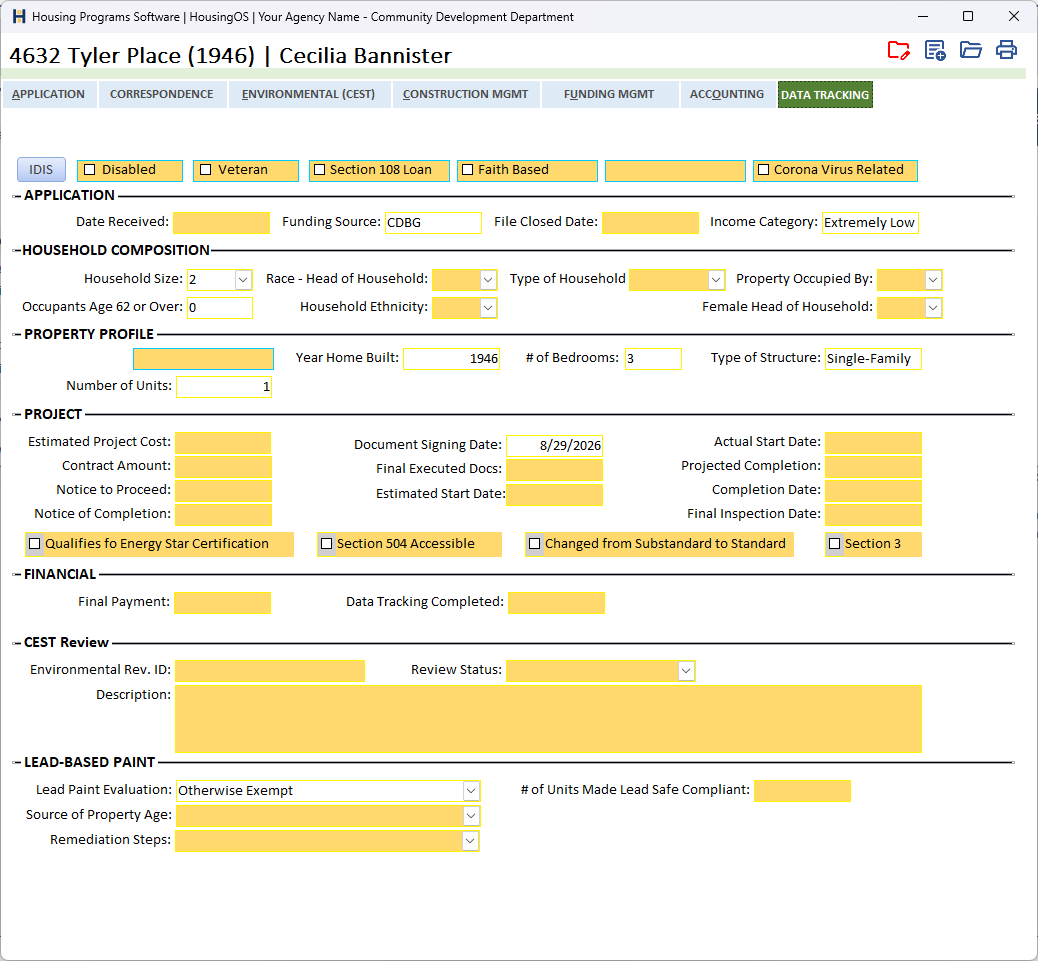Click the Notice to Proceed field

[x=223, y=491]
